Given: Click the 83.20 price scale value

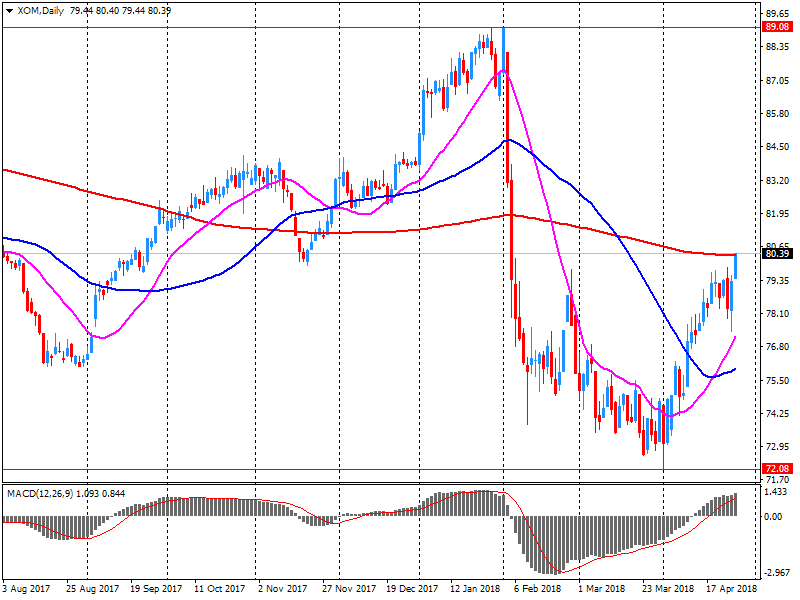Looking at the screenshot, I should point(777,181).
